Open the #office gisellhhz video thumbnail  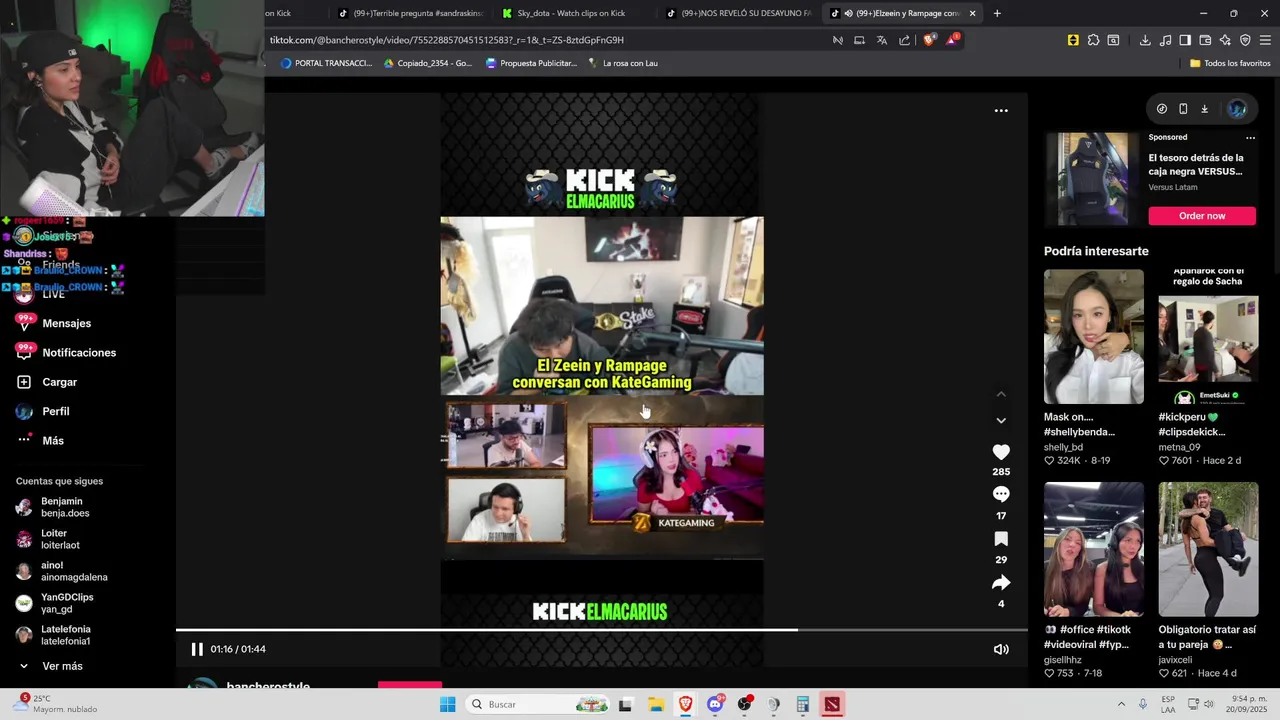1093,549
